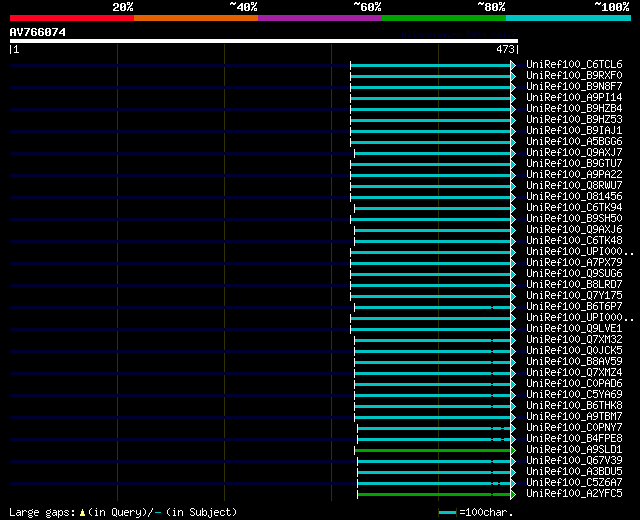Click the UniRef100_A7PX79 label
The width and height of the screenshot is (640, 520).
point(574,263)
